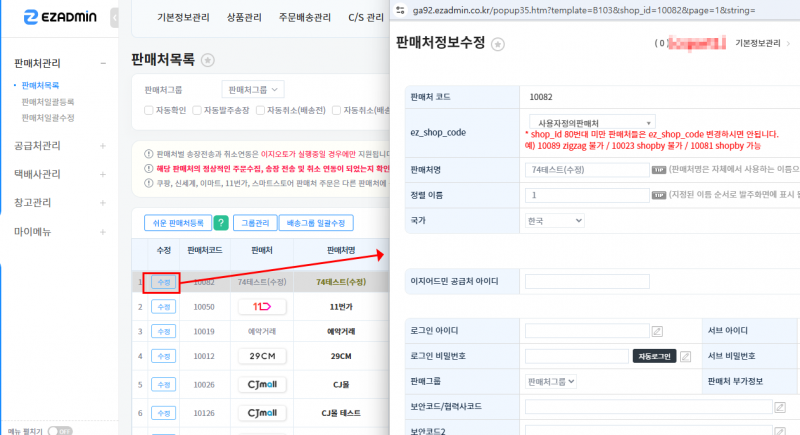Click edit pencil icon for 보안코드/협력사코드

780,407
